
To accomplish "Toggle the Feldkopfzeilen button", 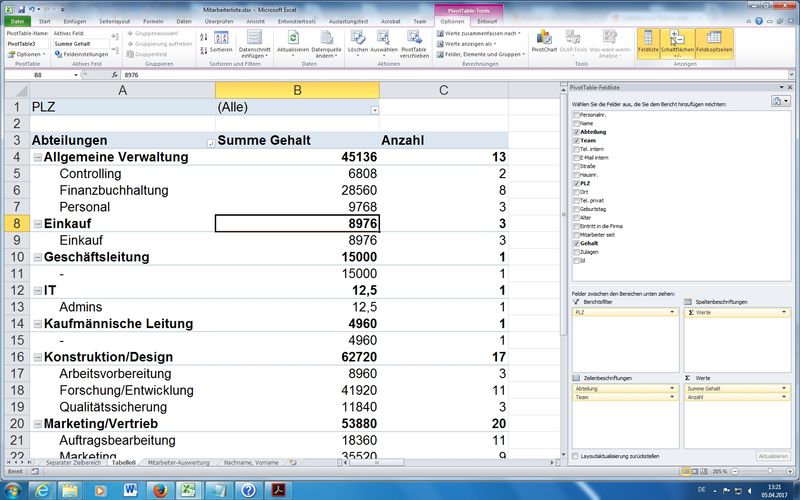I will (x=714, y=40).
